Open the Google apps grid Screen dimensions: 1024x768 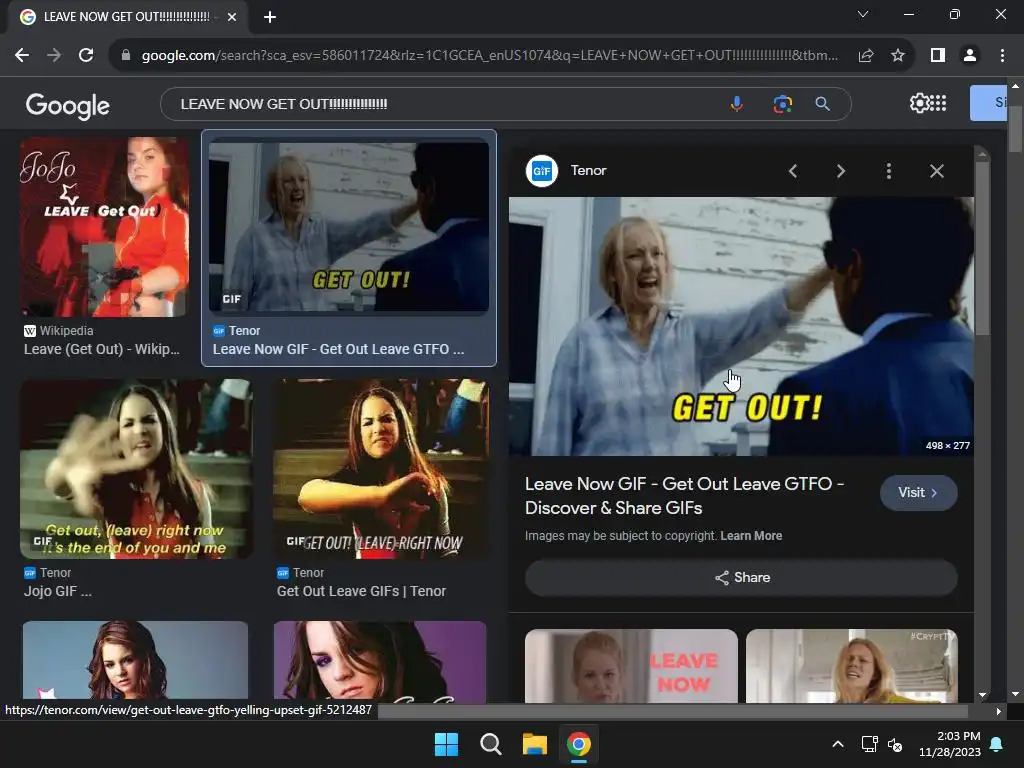tap(938, 103)
